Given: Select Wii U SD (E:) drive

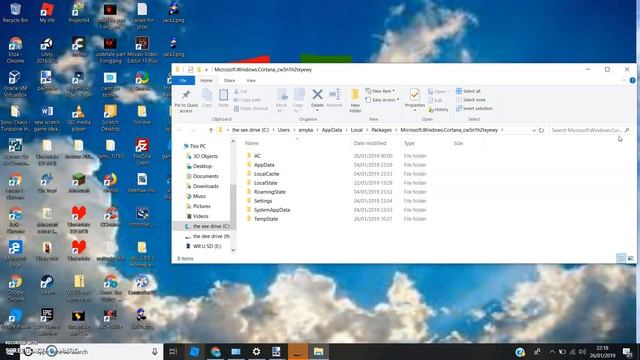Looking at the screenshot, I should click(x=207, y=246).
